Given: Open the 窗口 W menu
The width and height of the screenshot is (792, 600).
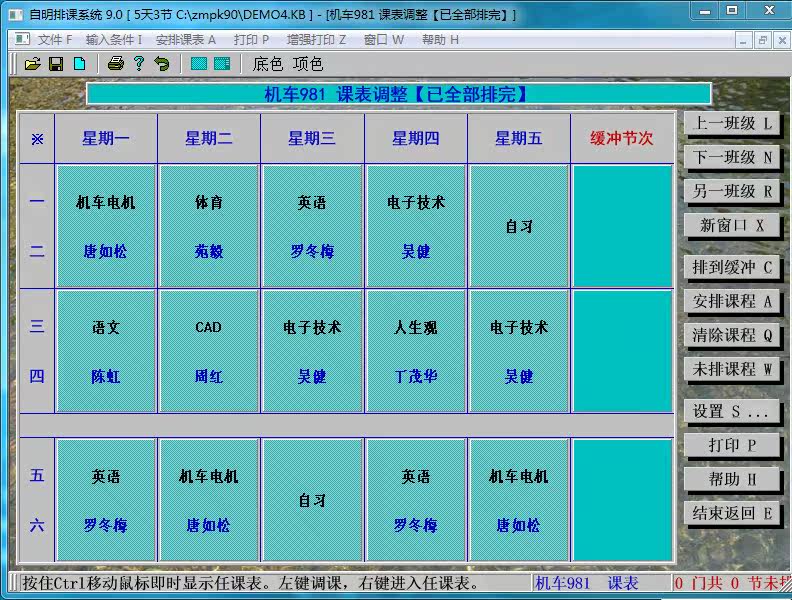Looking at the screenshot, I should [384, 40].
